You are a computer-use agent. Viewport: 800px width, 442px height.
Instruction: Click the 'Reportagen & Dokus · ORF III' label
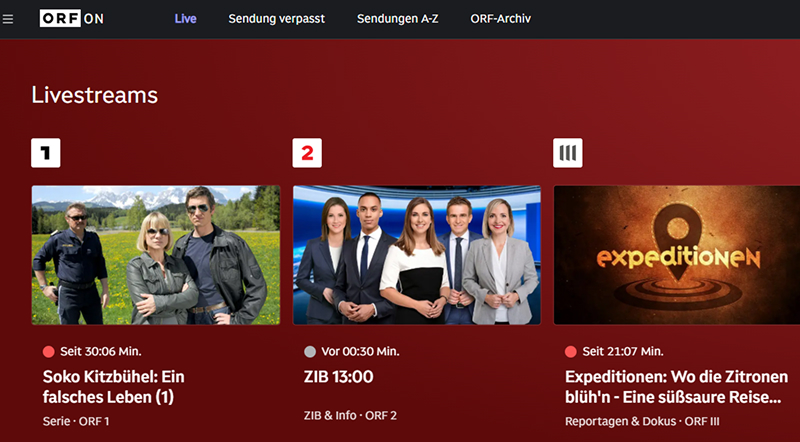642,422
